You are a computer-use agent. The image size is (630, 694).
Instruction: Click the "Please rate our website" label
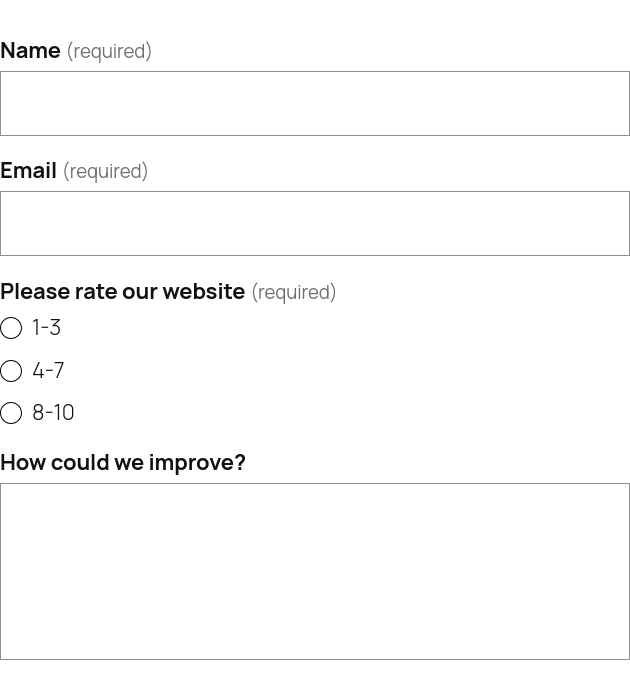click(x=122, y=291)
